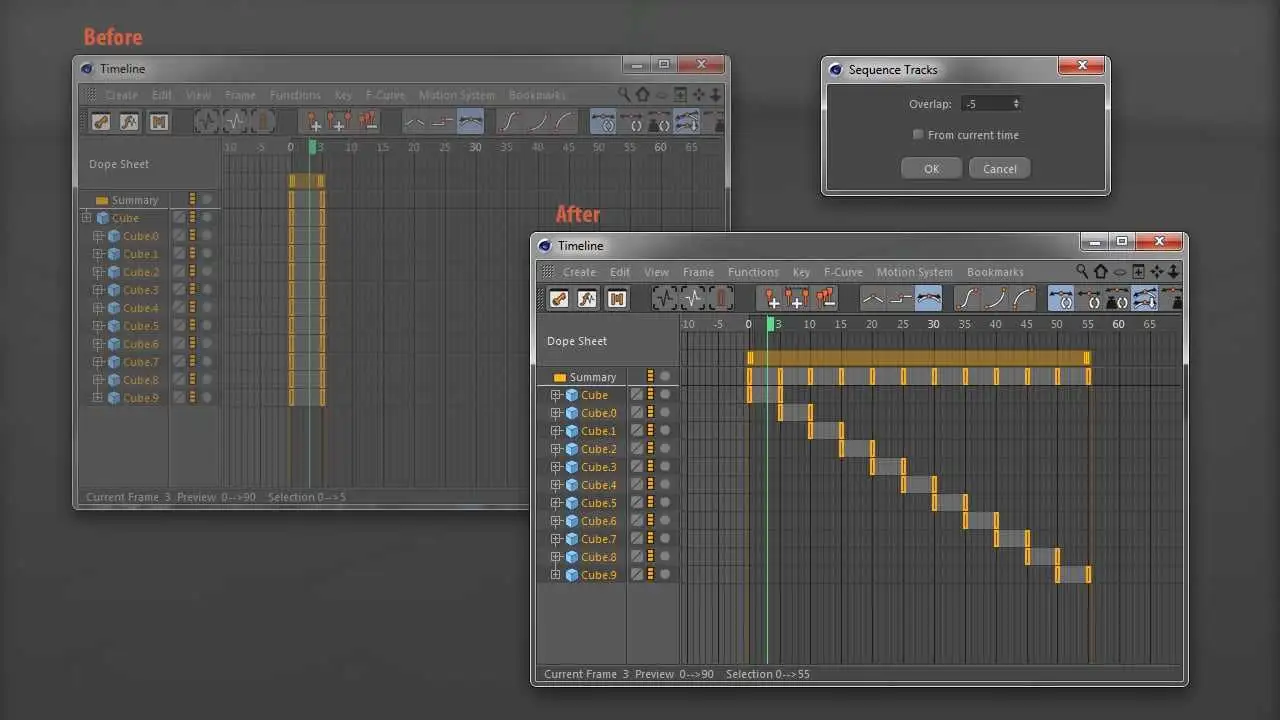The height and width of the screenshot is (720, 1280).
Task: Expand the Cube.6 track in After window
Action: pyautogui.click(x=556, y=521)
